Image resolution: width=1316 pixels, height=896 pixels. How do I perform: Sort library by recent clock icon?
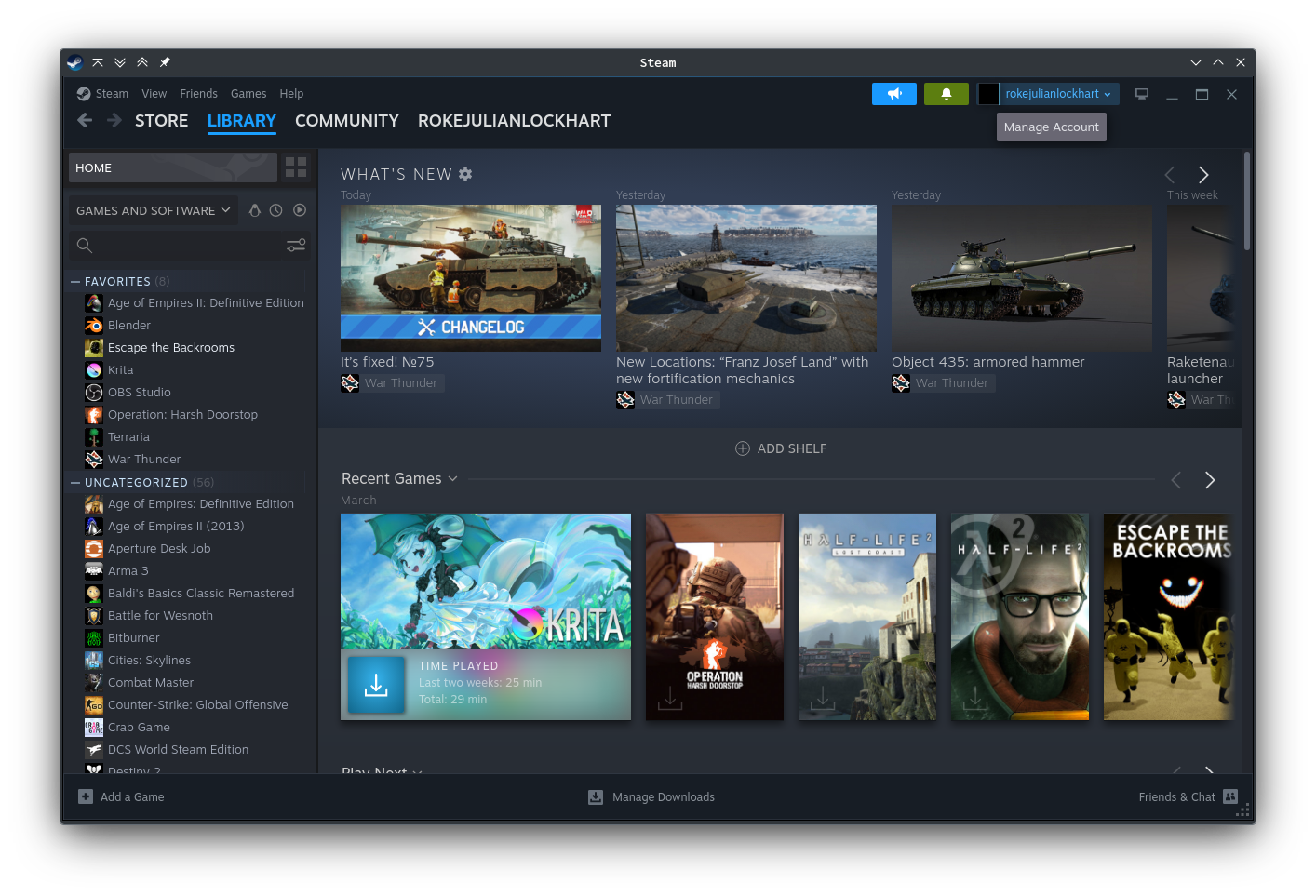tap(276, 210)
